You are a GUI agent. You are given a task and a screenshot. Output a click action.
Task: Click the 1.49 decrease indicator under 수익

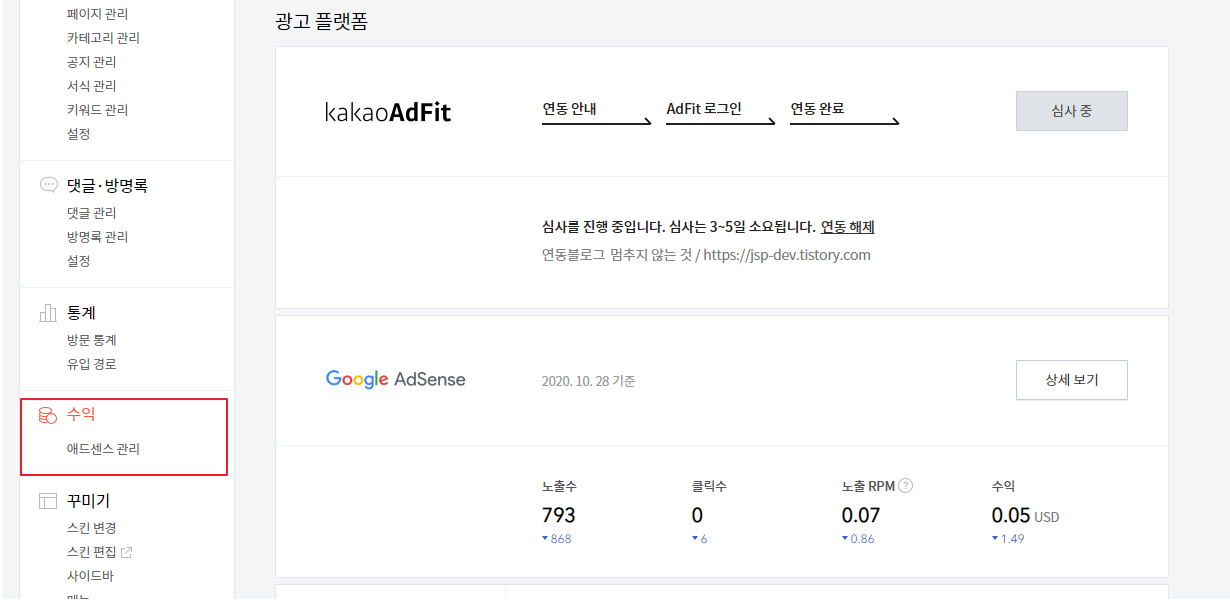[x=1008, y=539]
